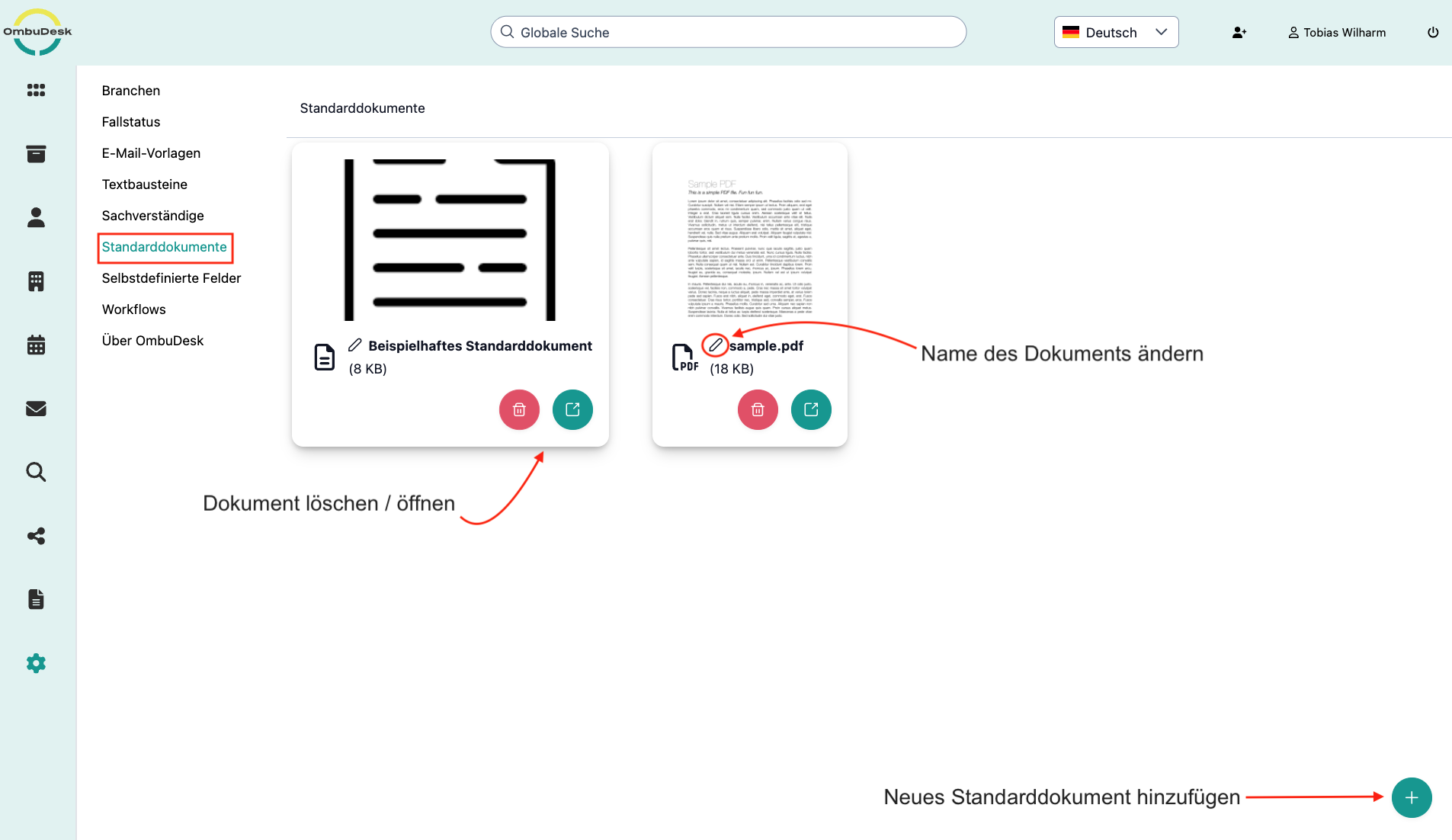Click the power logout icon

point(1433,32)
